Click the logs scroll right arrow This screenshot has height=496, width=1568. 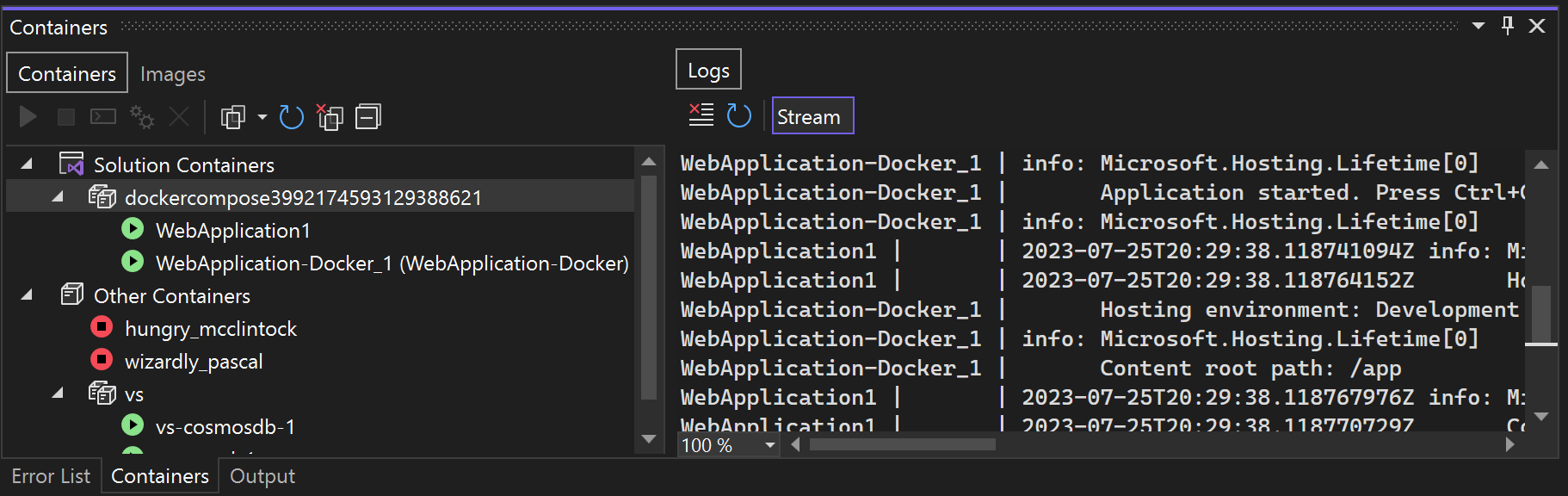pos(1509,444)
